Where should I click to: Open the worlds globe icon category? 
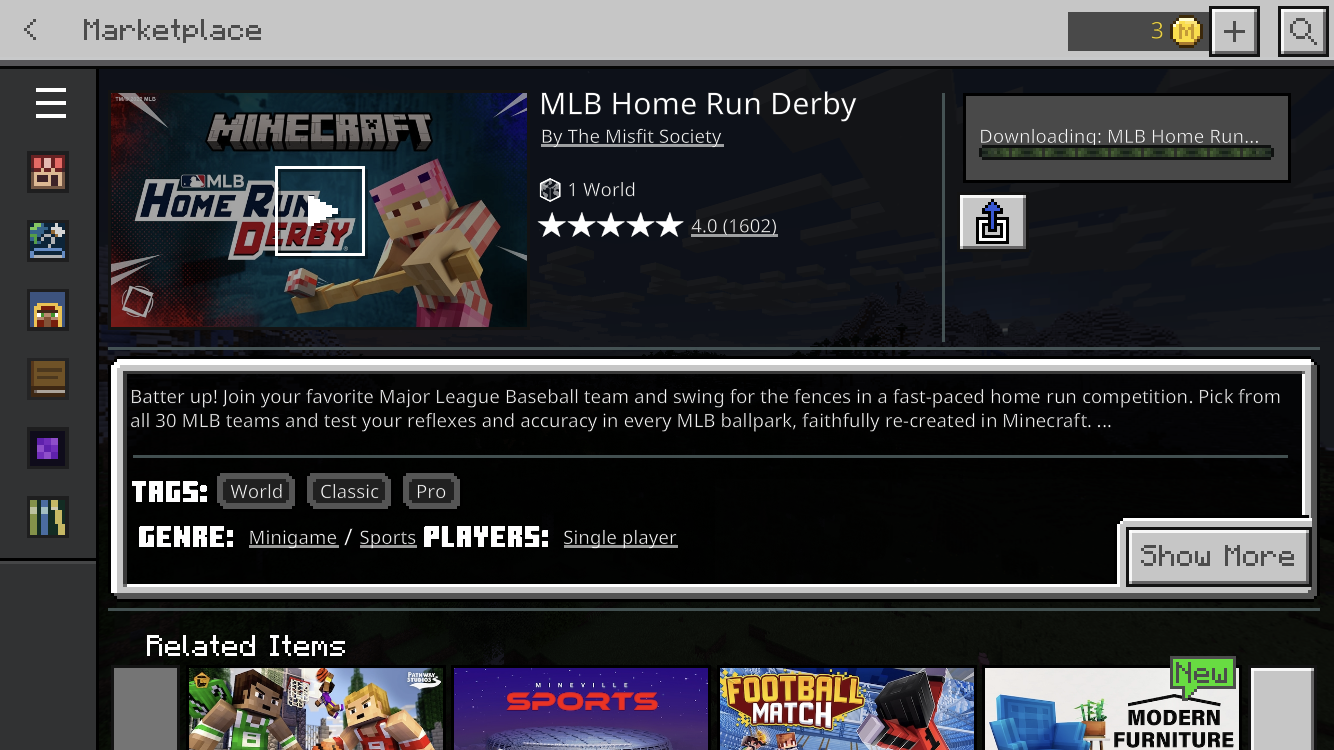click(48, 241)
